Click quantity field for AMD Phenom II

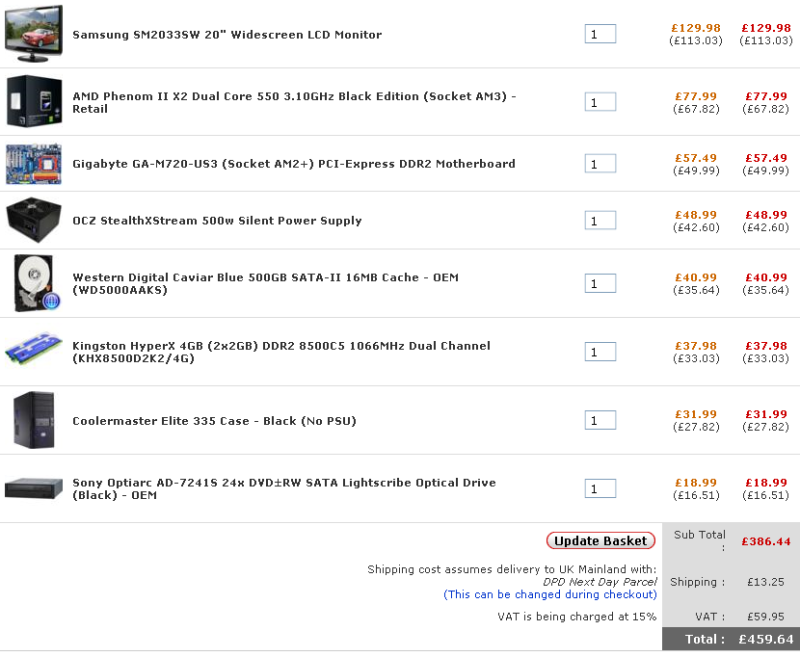[600, 102]
